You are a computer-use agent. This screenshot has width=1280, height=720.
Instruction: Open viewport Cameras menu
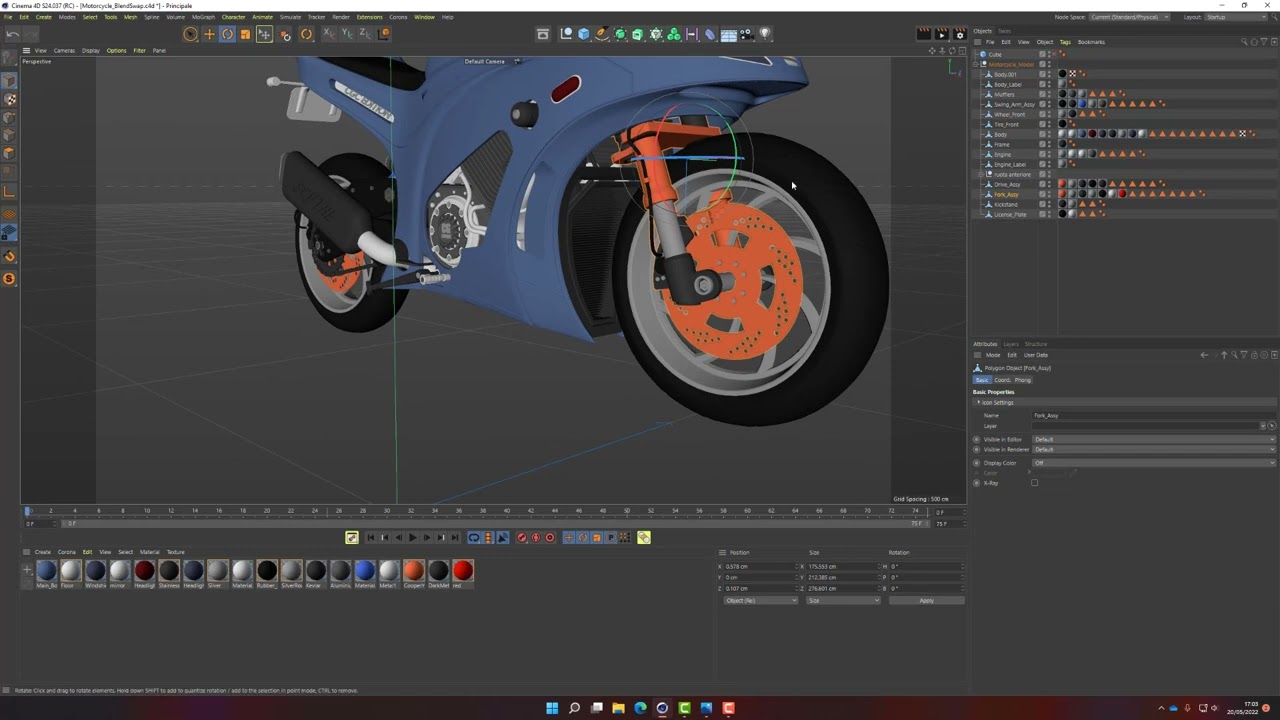[x=63, y=50]
